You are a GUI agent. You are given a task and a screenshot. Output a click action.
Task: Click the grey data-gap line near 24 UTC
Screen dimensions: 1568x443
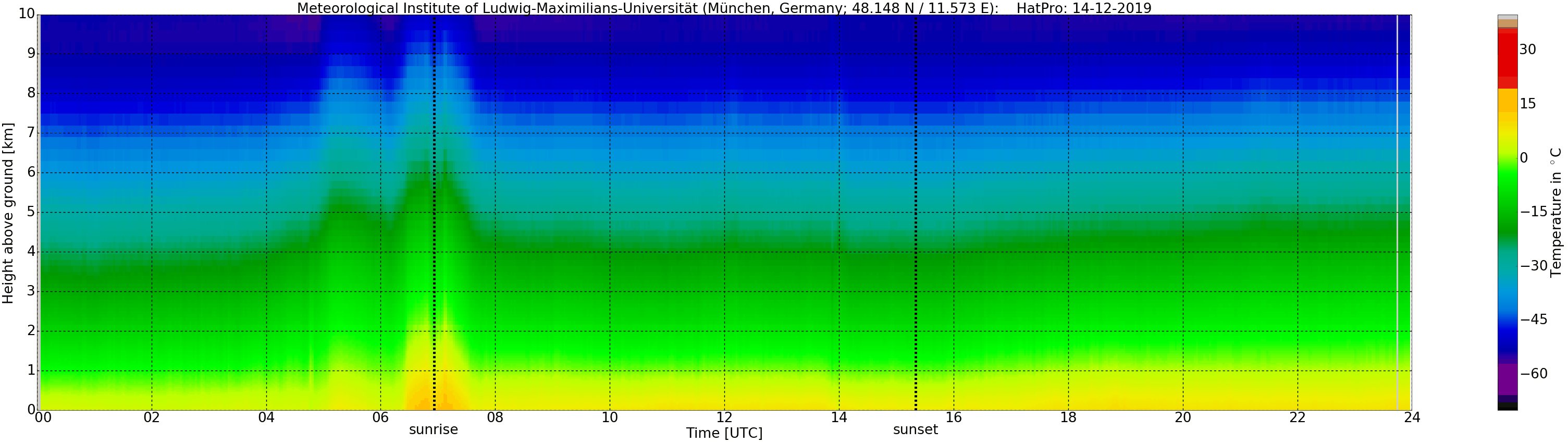1397,213
